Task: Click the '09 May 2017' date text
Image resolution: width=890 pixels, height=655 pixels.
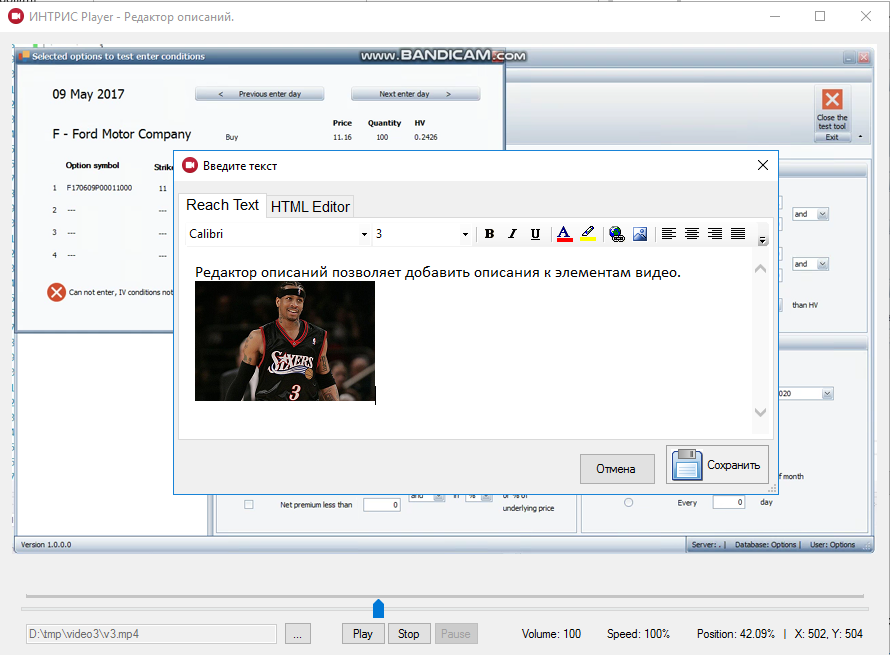Action: click(x=88, y=94)
